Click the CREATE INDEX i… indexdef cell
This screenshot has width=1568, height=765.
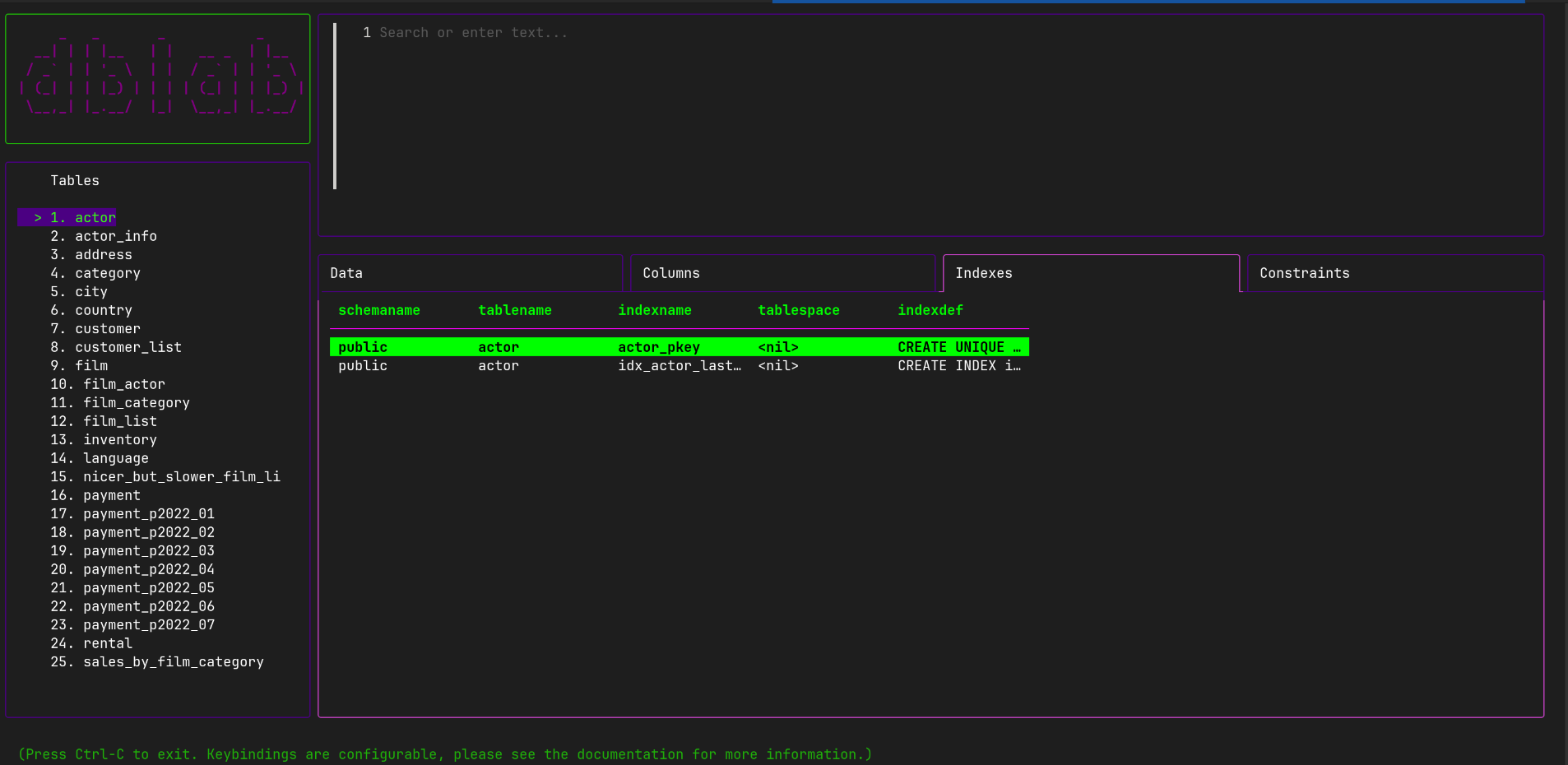[x=959, y=366]
